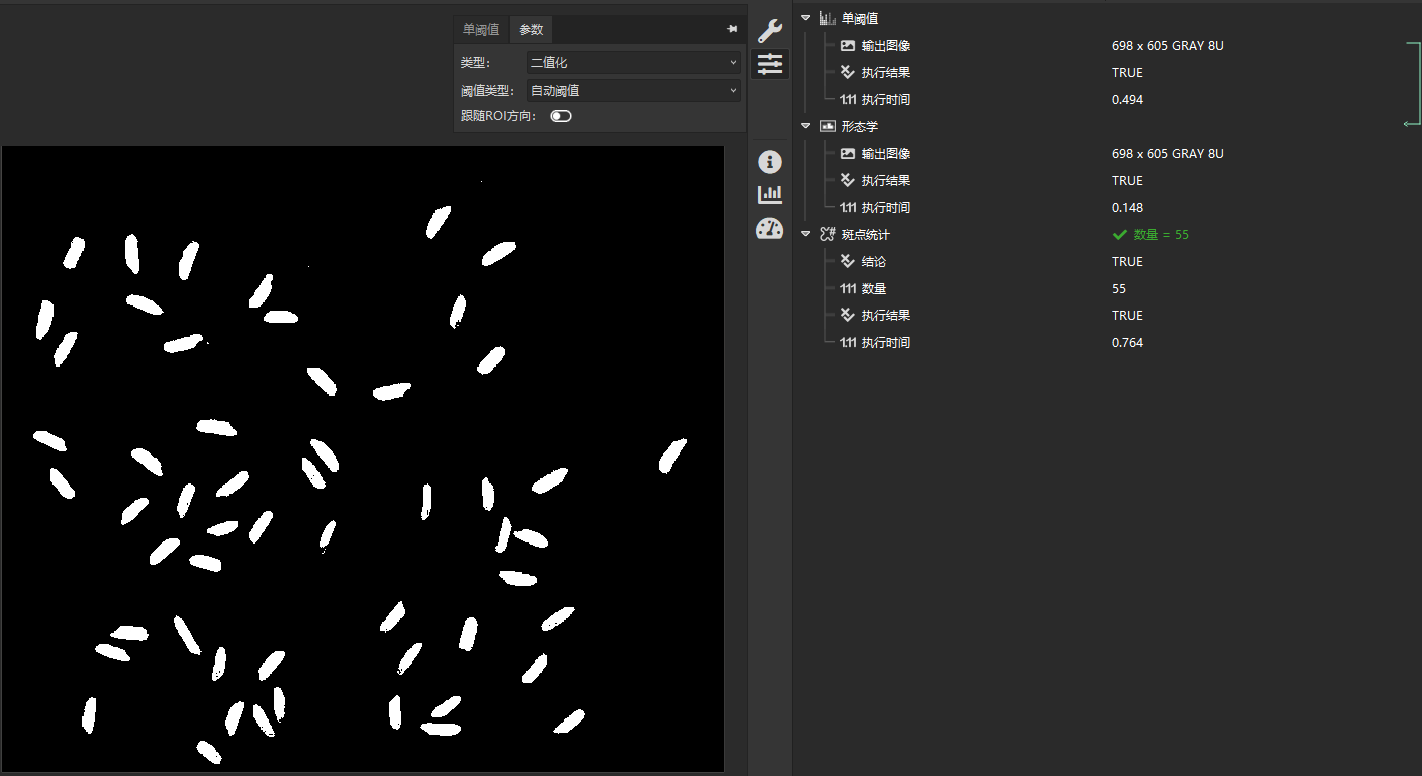The height and width of the screenshot is (776, 1422).
Task: Switch to the 单阈值 tab
Action: point(481,30)
